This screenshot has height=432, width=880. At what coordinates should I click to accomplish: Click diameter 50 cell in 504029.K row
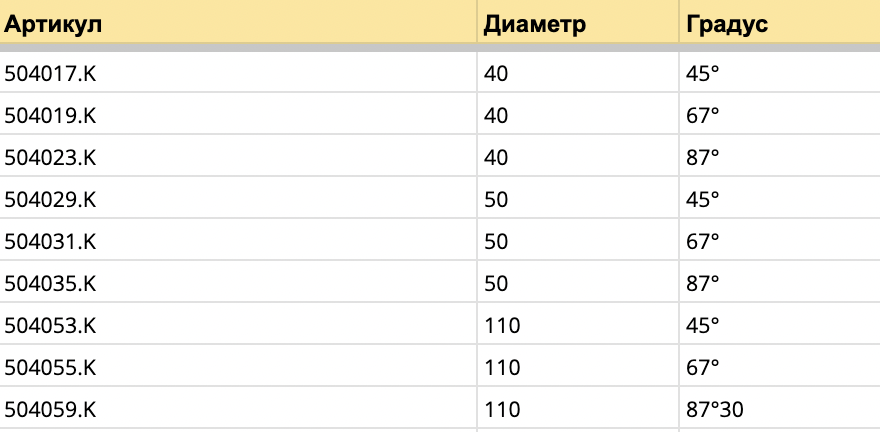coord(496,199)
